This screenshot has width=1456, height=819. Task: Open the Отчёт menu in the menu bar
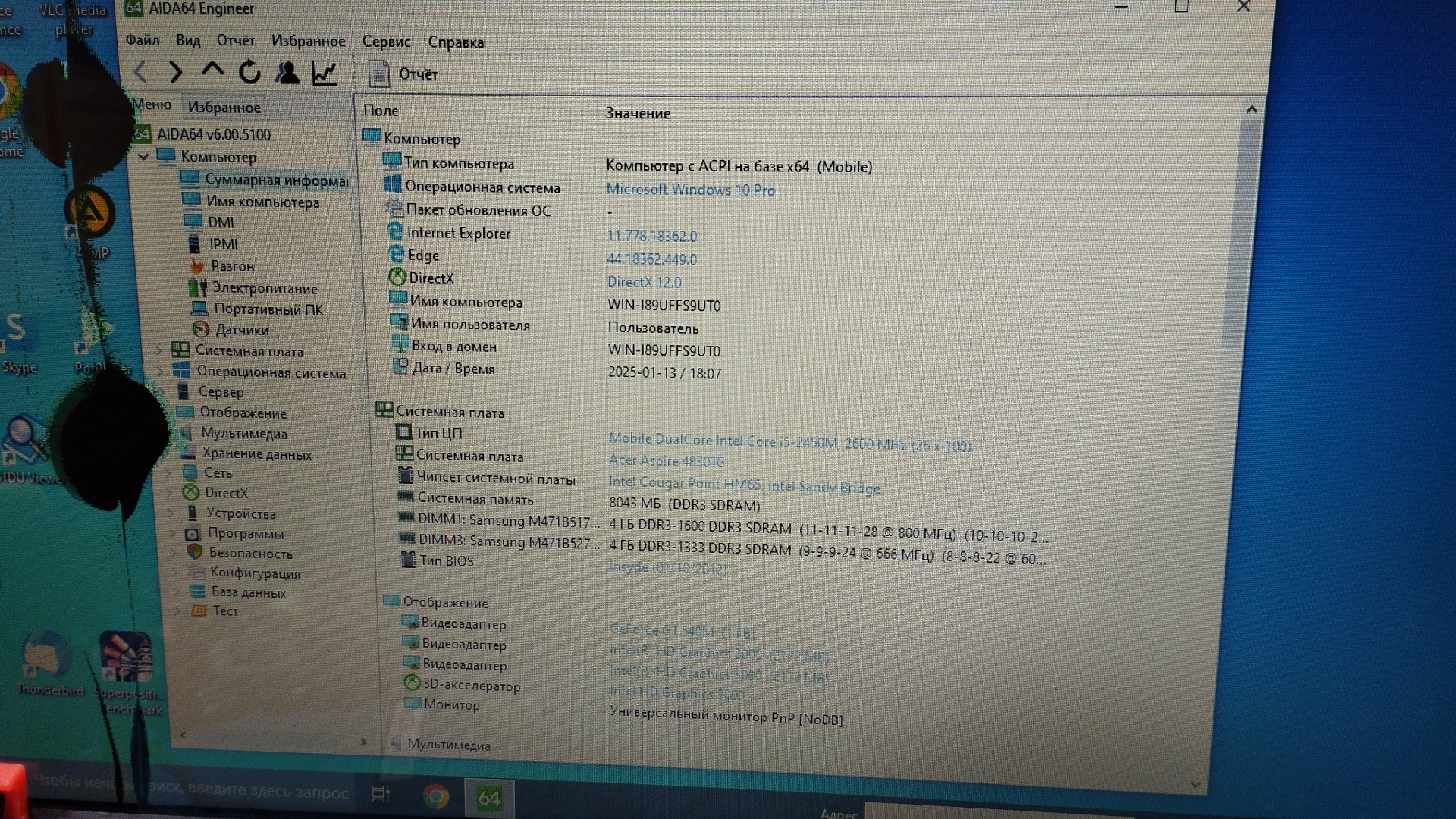coord(236,40)
